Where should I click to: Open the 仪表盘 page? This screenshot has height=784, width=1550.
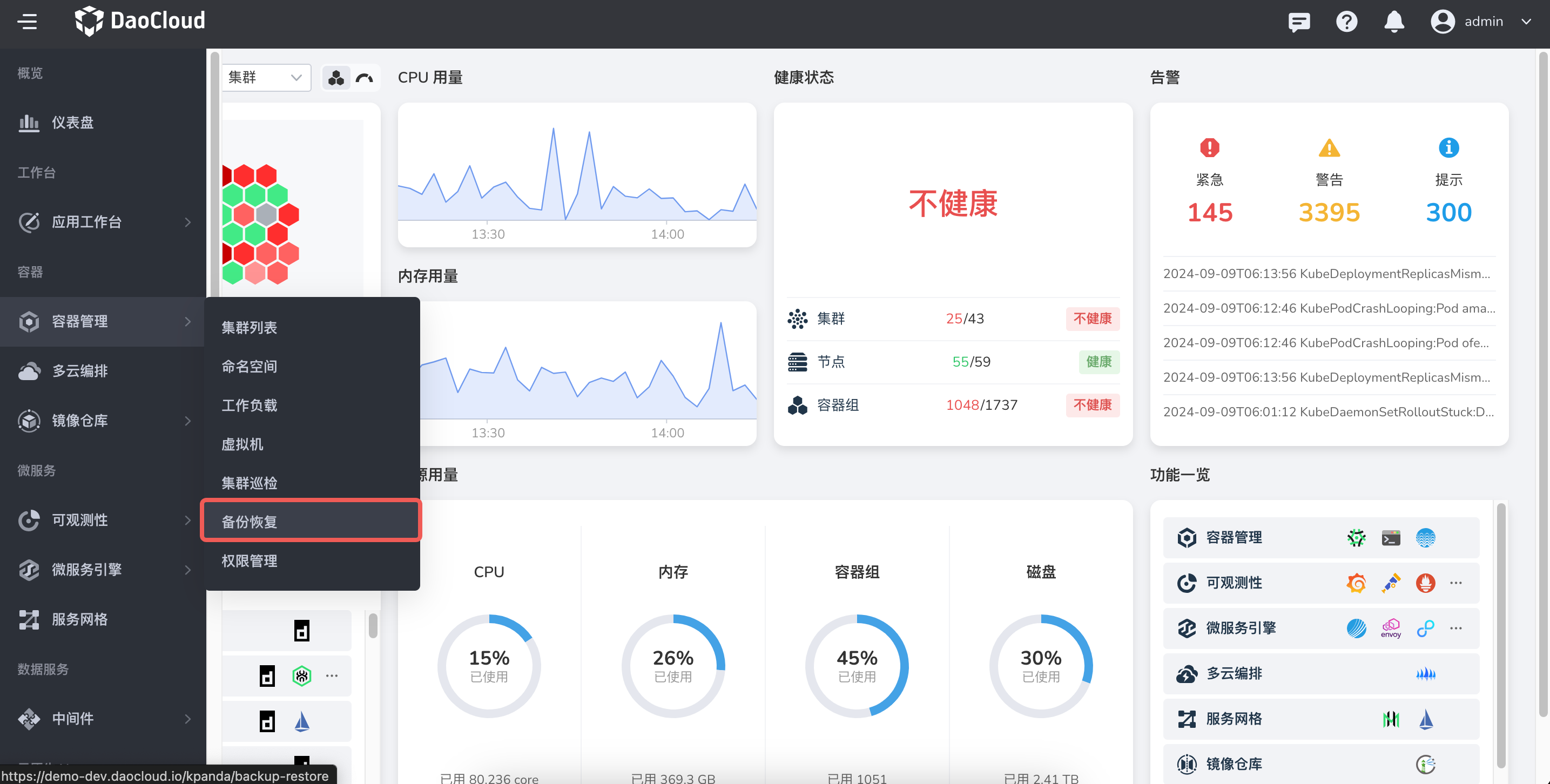72,123
